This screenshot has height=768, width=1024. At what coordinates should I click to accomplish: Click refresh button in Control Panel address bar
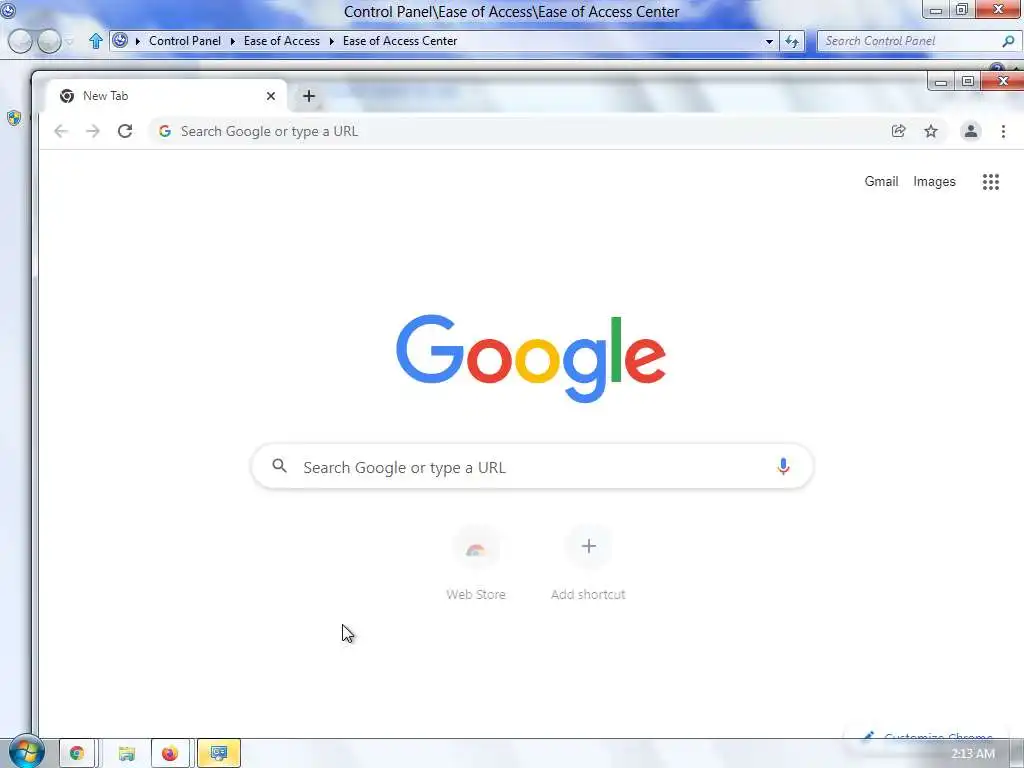tap(792, 41)
